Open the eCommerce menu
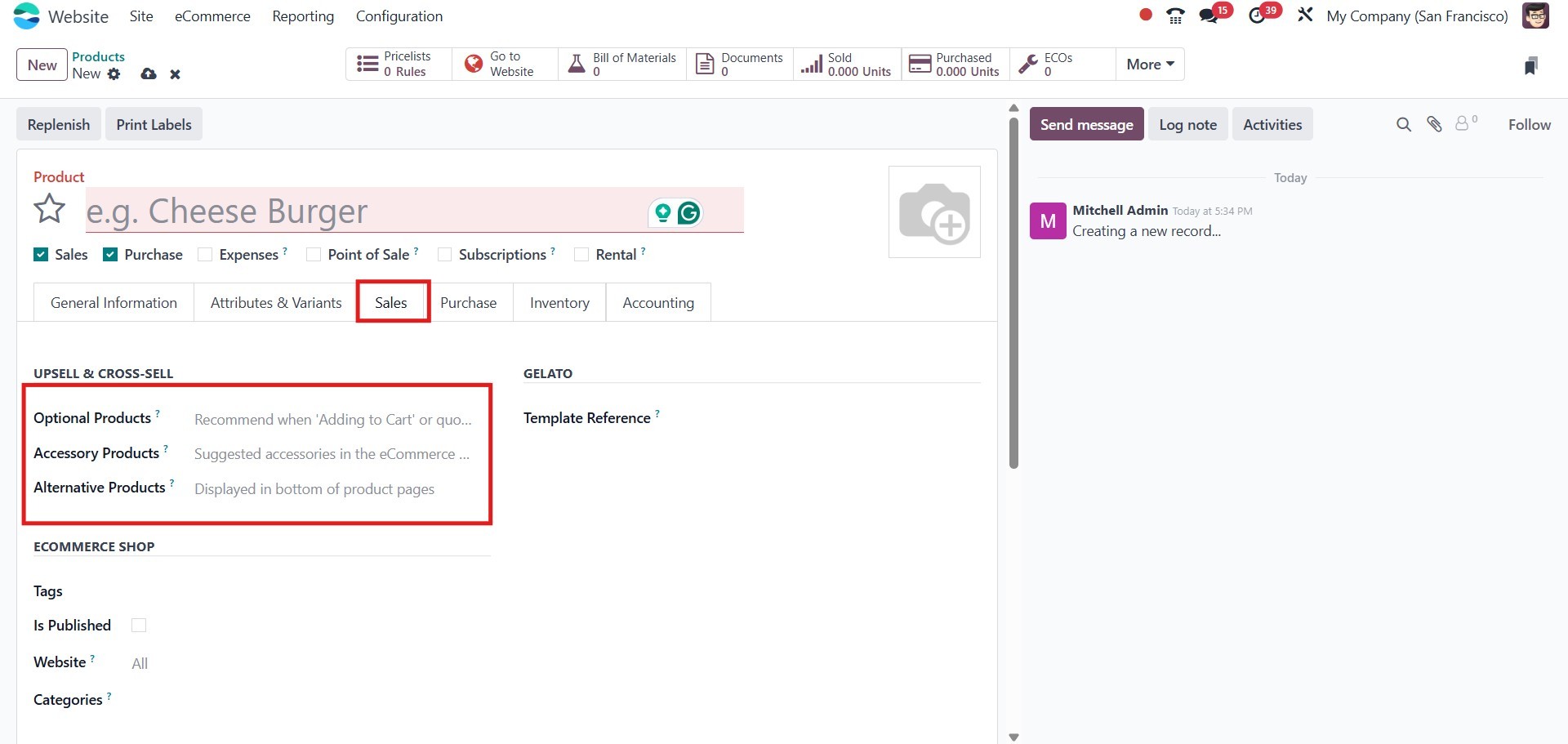 (212, 16)
